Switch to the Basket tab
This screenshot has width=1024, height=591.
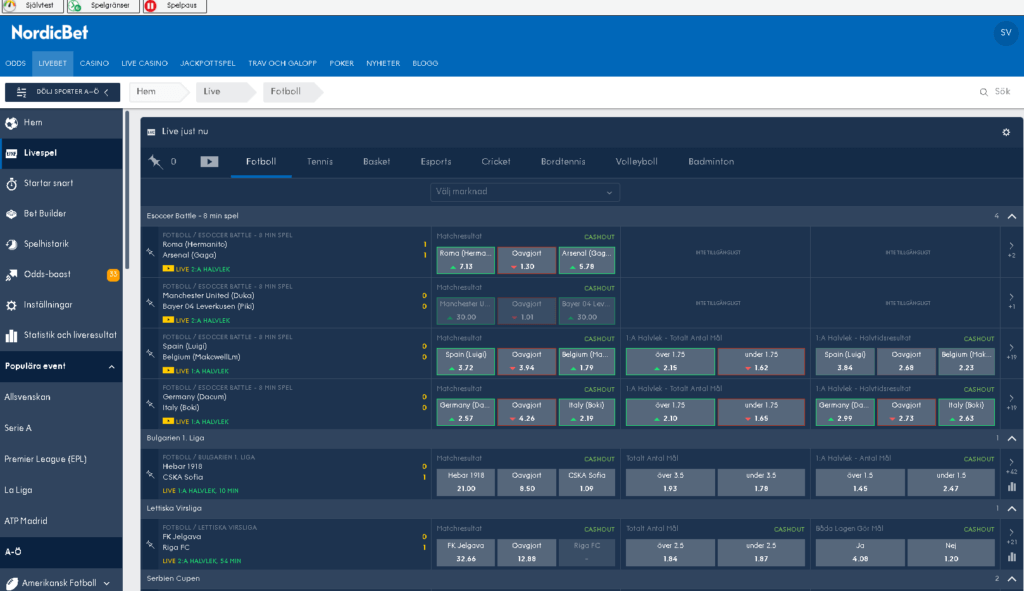click(x=377, y=162)
